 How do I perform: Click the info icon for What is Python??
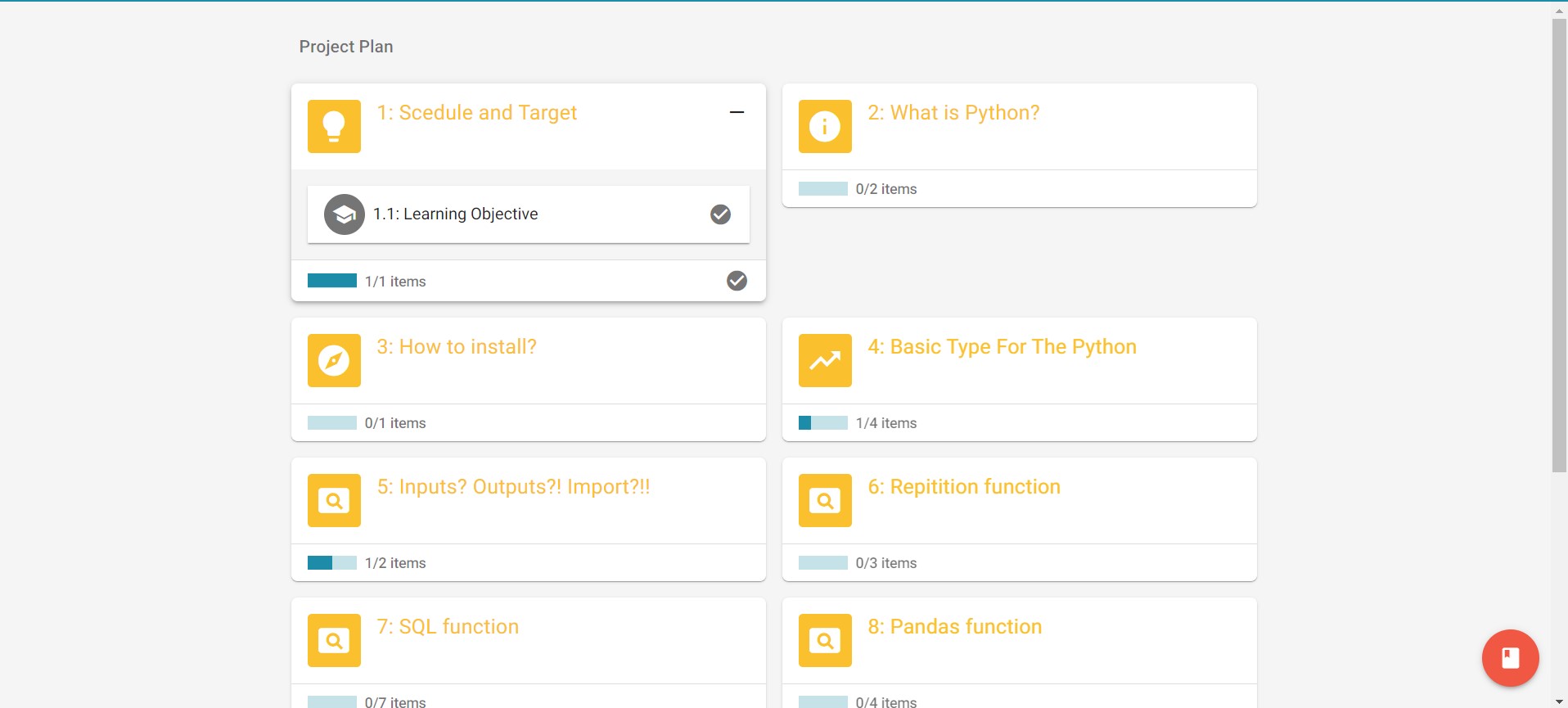click(x=825, y=126)
